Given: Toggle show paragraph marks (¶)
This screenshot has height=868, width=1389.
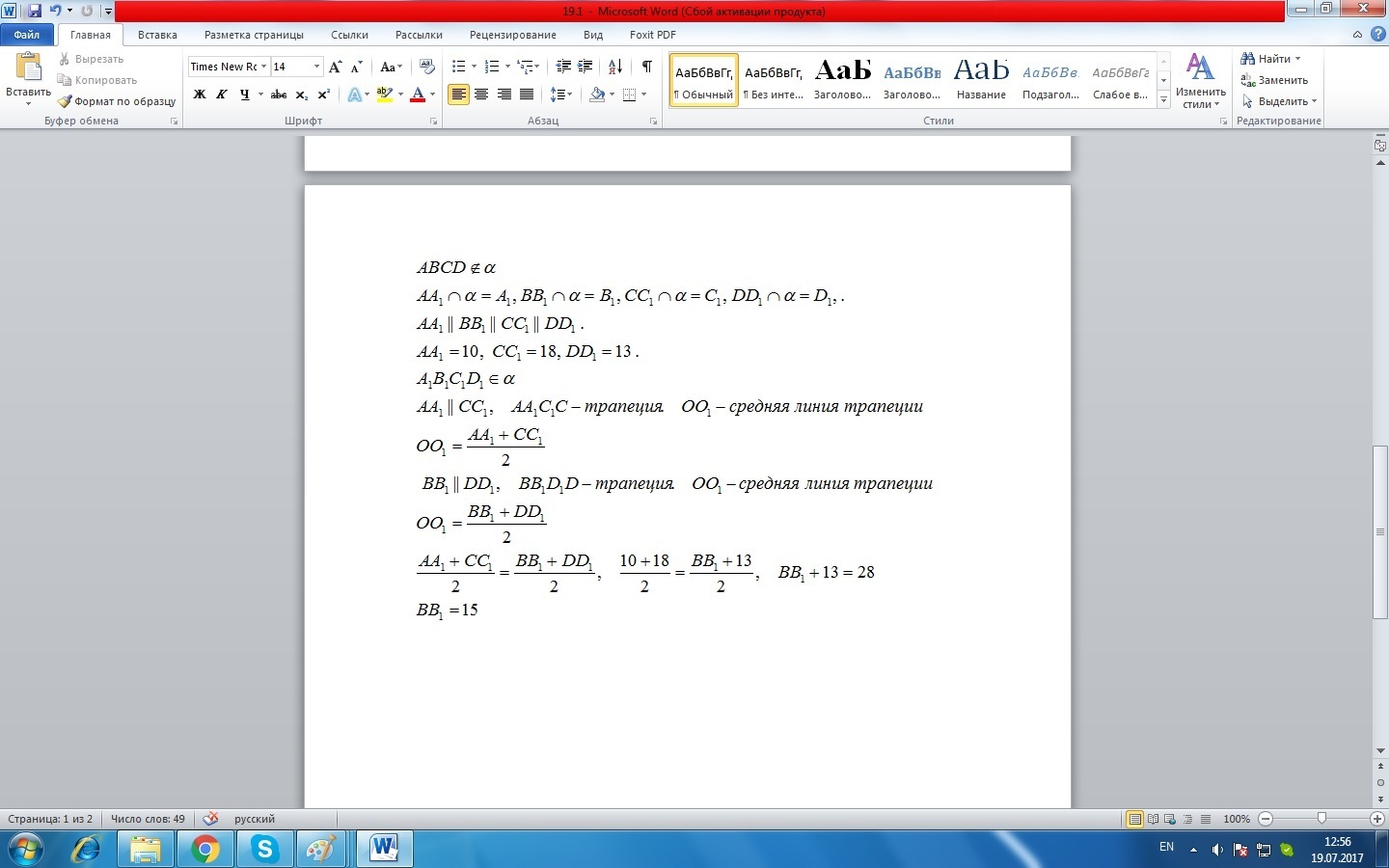Looking at the screenshot, I should coord(646,67).
